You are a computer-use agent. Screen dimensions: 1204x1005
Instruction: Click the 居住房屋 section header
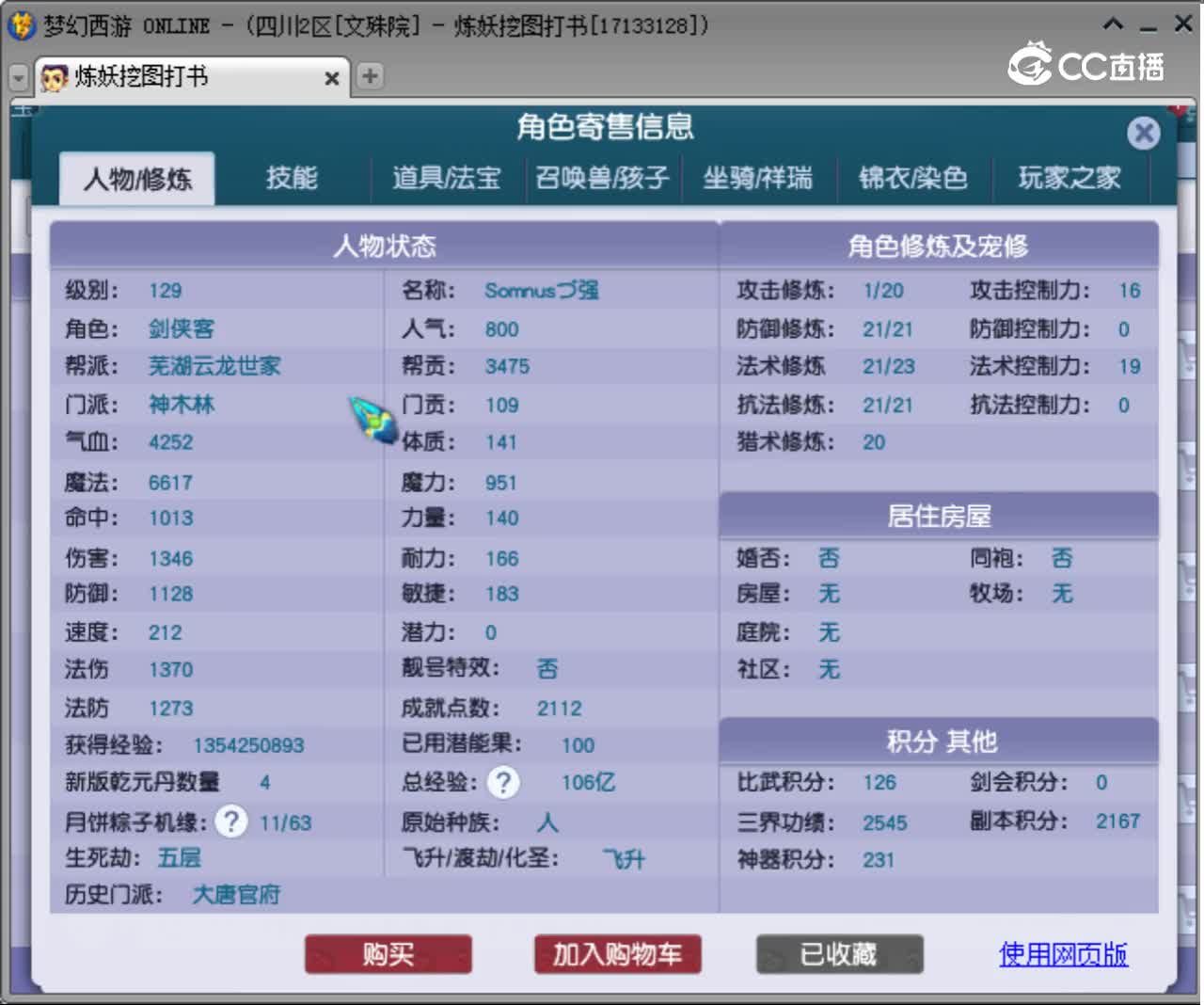[x=939, y=516]
